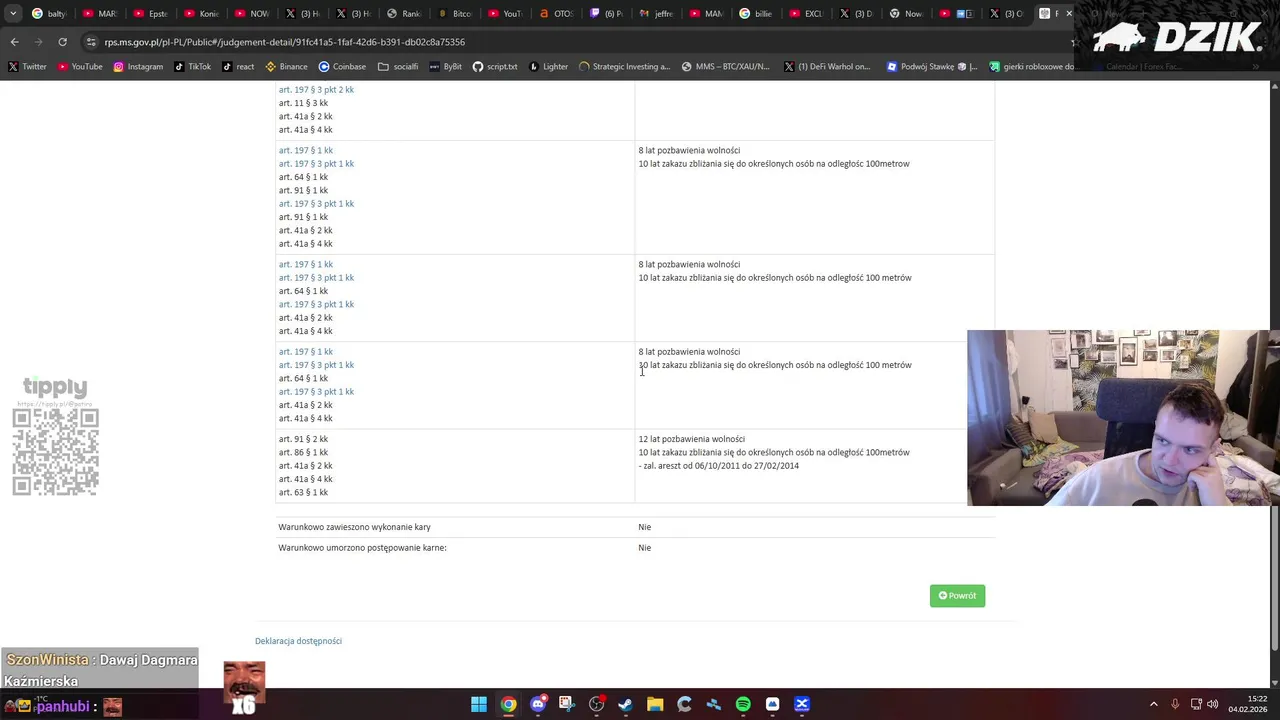Open the Strategic Investing bookmark
Screen dimensions: 1280x720
(x=624, y=67)
